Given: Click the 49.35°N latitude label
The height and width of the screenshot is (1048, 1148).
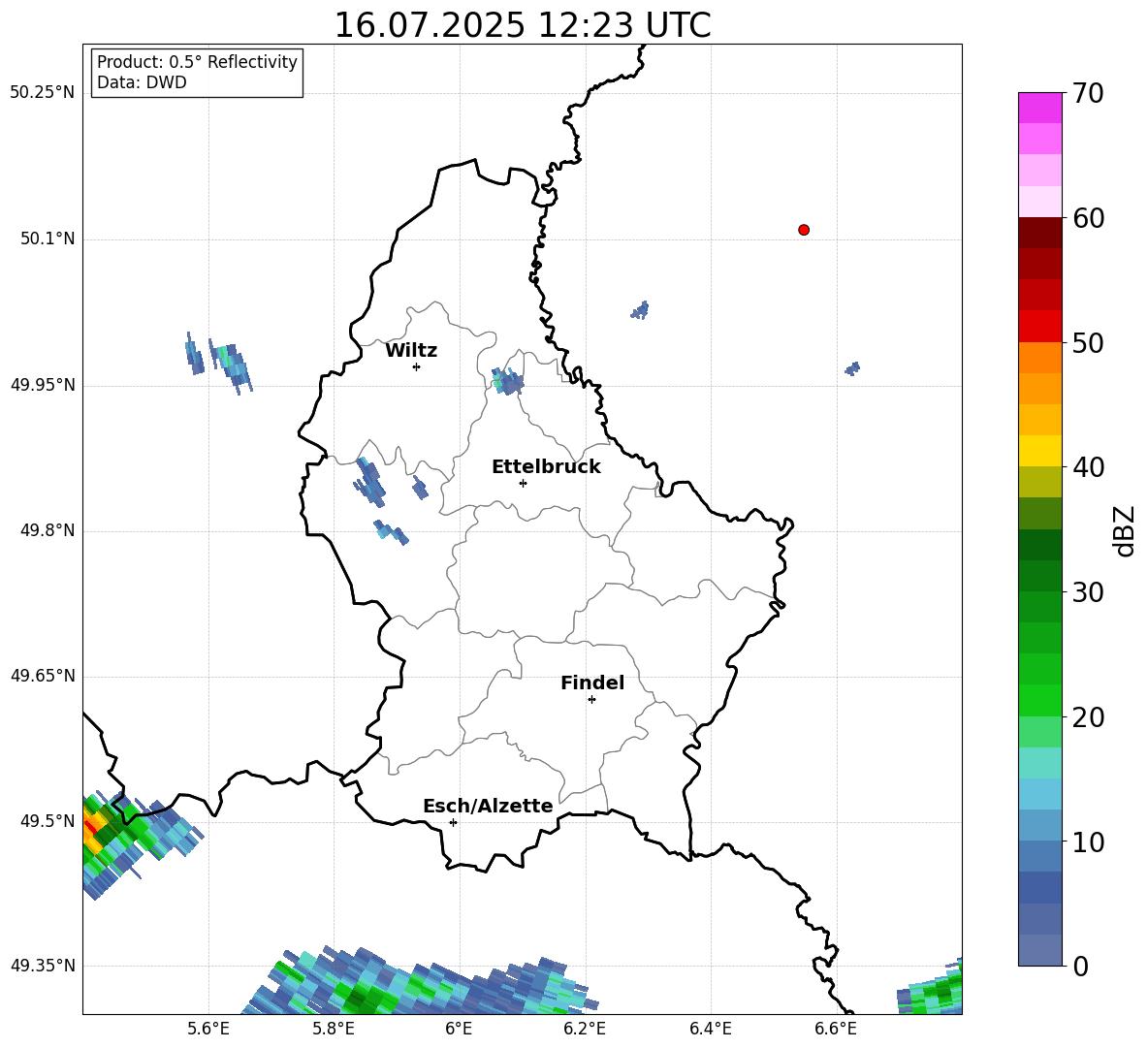Looking at the screenshot, I should click(43, 966).
